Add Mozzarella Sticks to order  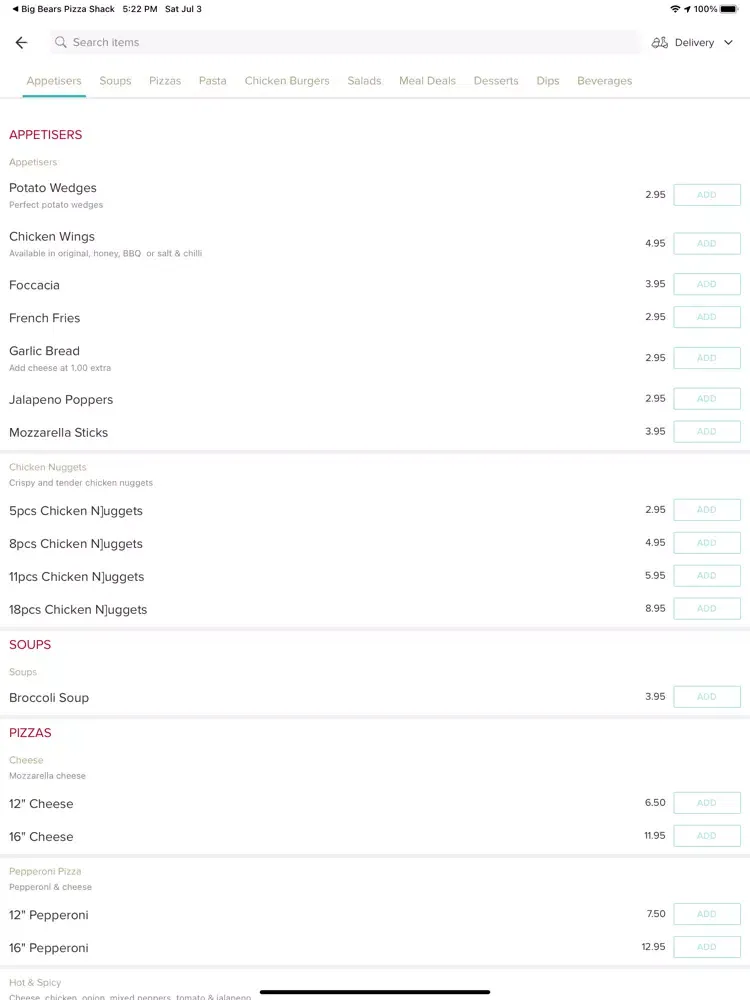tap(707, 432)
